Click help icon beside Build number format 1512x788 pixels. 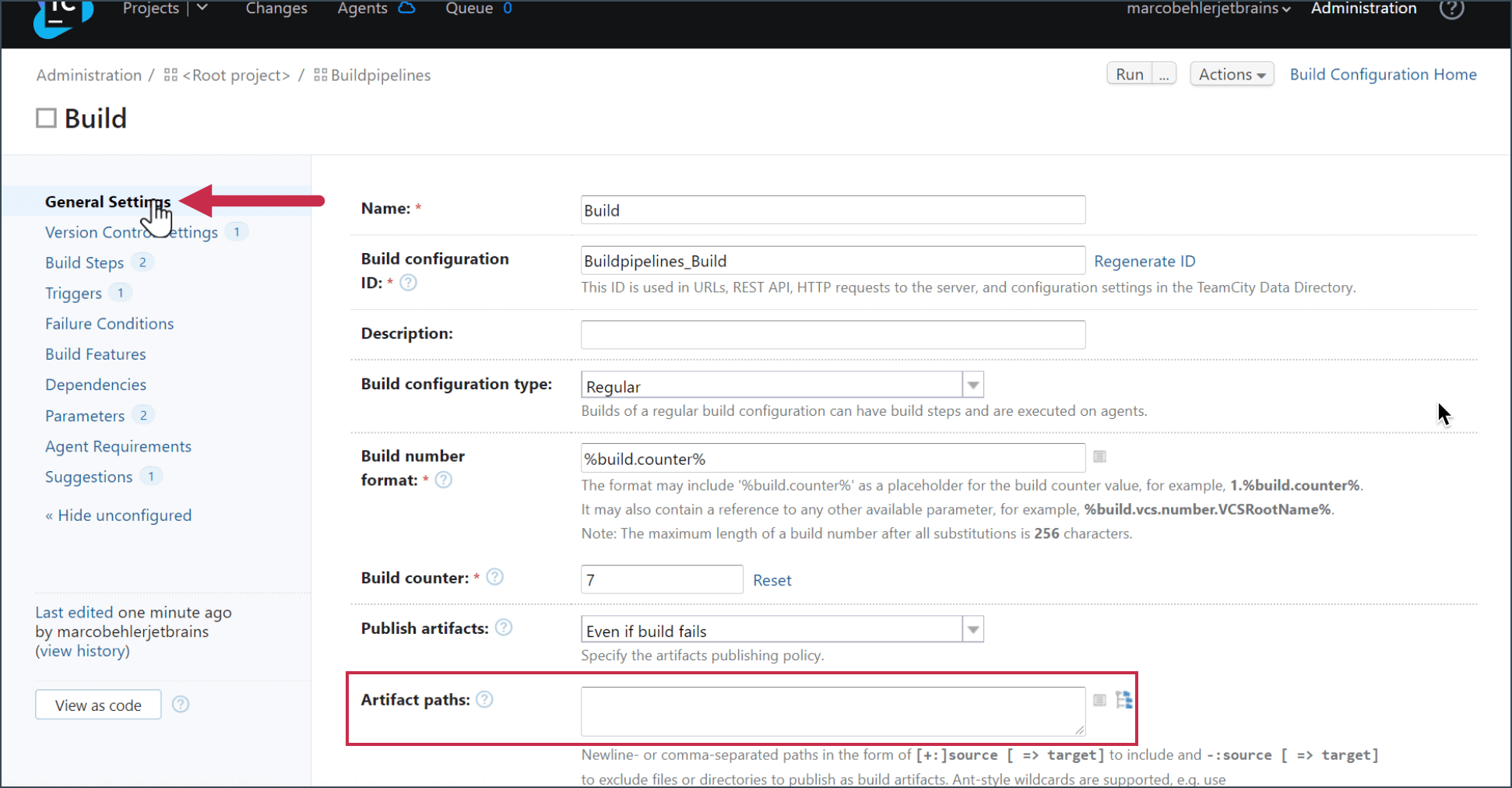tap(444, 480)
